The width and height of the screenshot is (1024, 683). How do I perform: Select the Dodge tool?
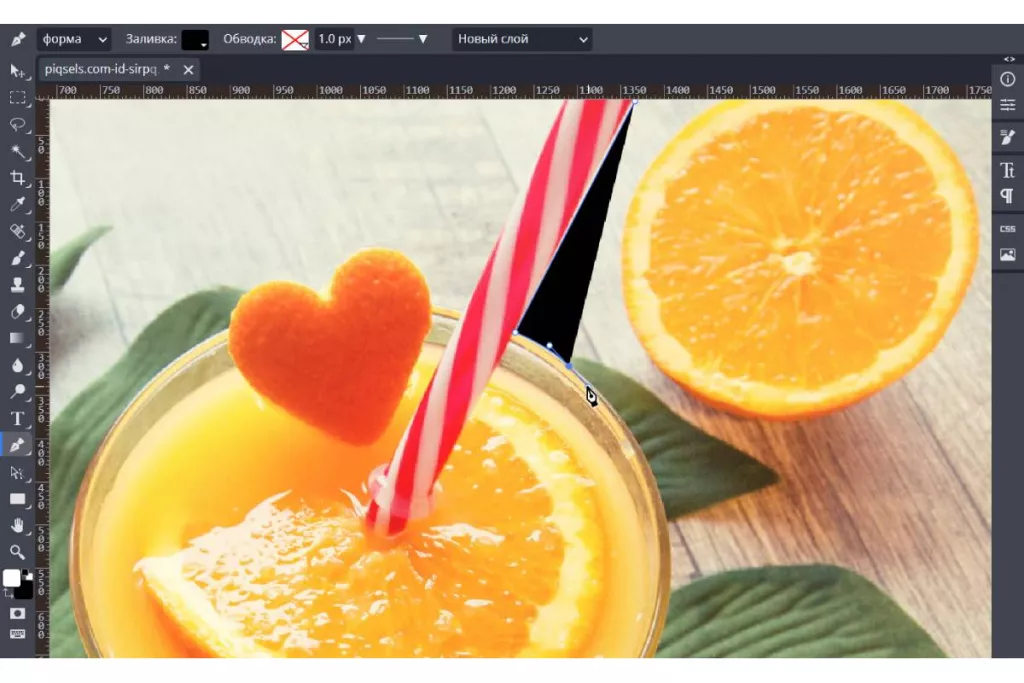(x=17, y=392)
